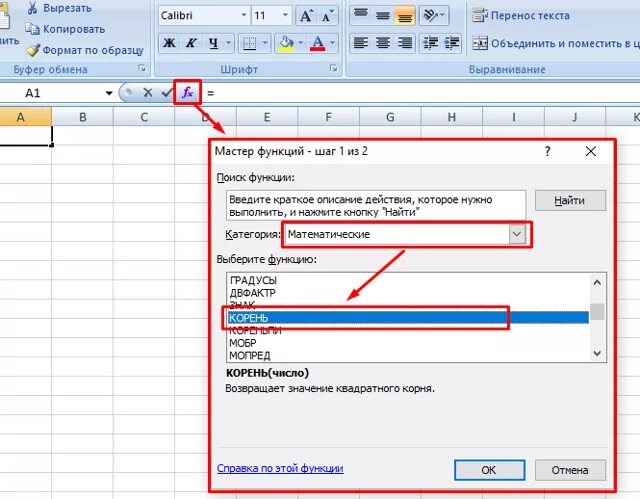
Task: Open underline style dropdown arrow
Action: click(229, 43)
